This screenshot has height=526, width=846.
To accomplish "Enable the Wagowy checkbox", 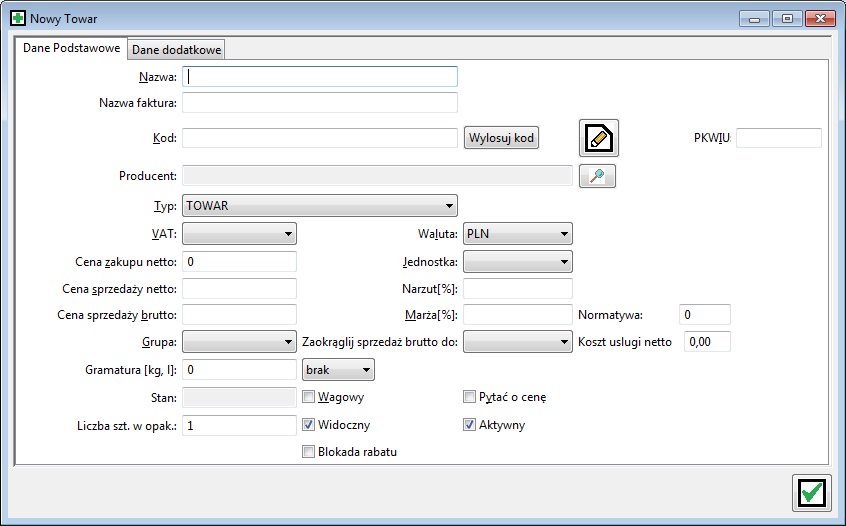I will [x=308, y=397].
